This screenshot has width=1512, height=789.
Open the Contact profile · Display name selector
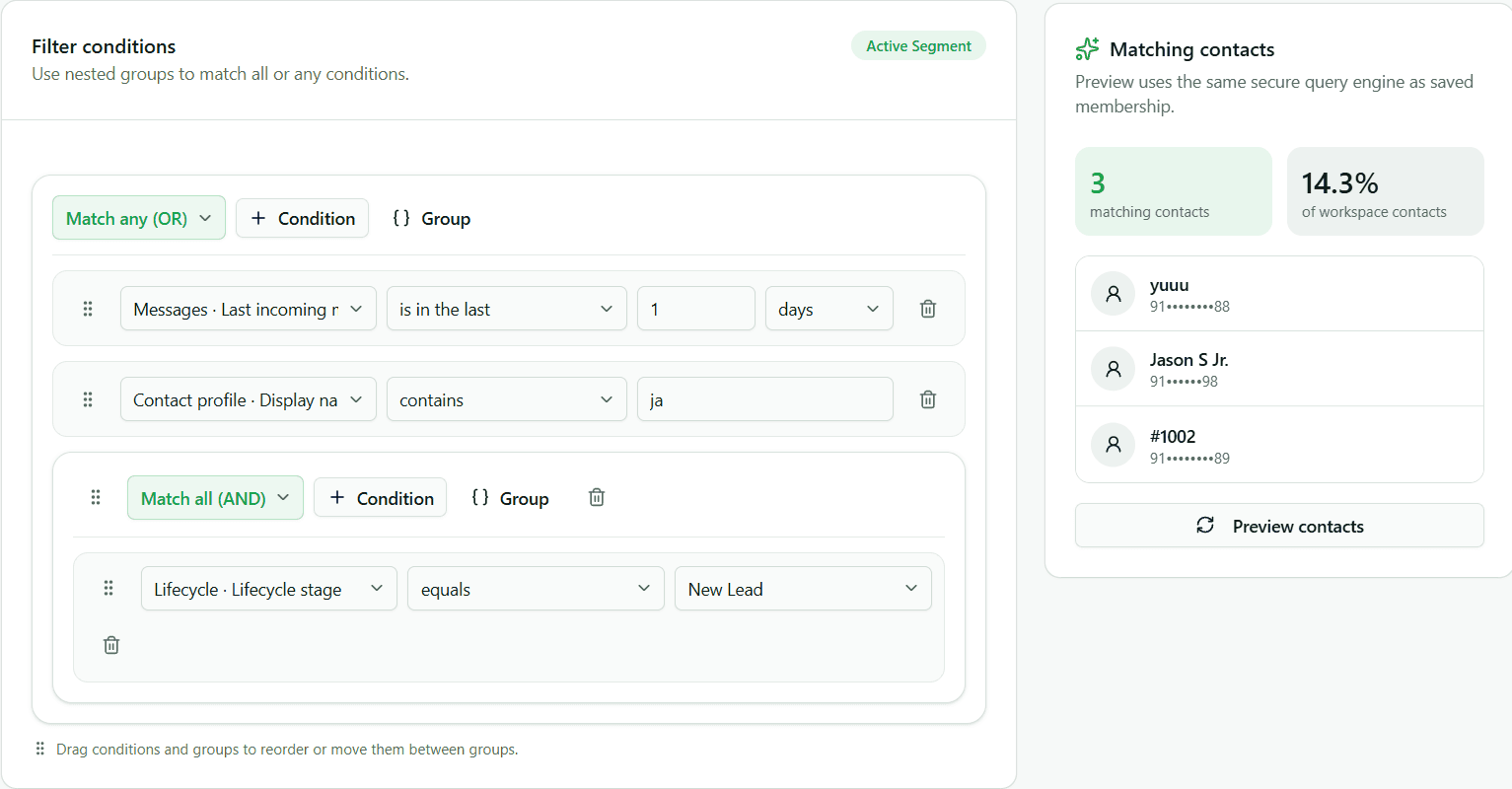pyautogui.click(x=249, y=399)
